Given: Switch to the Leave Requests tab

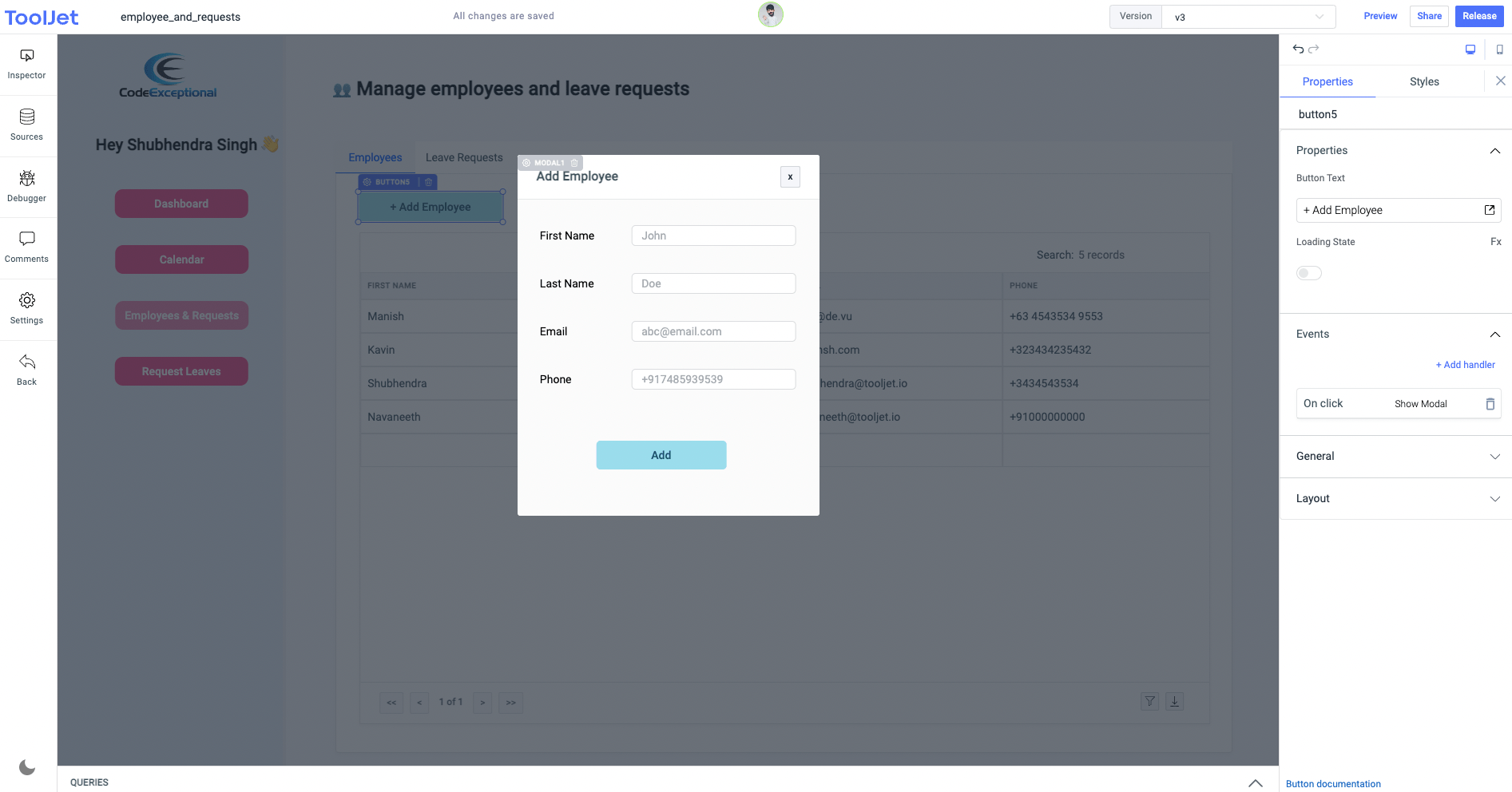Looking at the screenshot, I should (463, 157).
